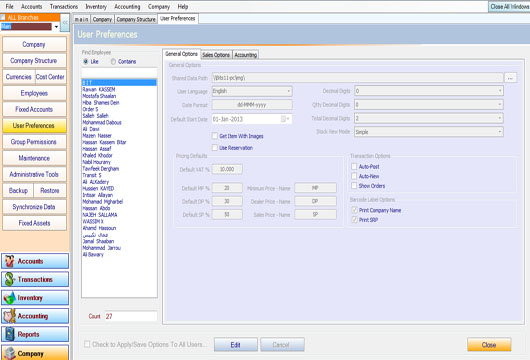Toggle Print Company Name checkbox
The width and height of the screenshot is (530, 360).
(354, 210)
